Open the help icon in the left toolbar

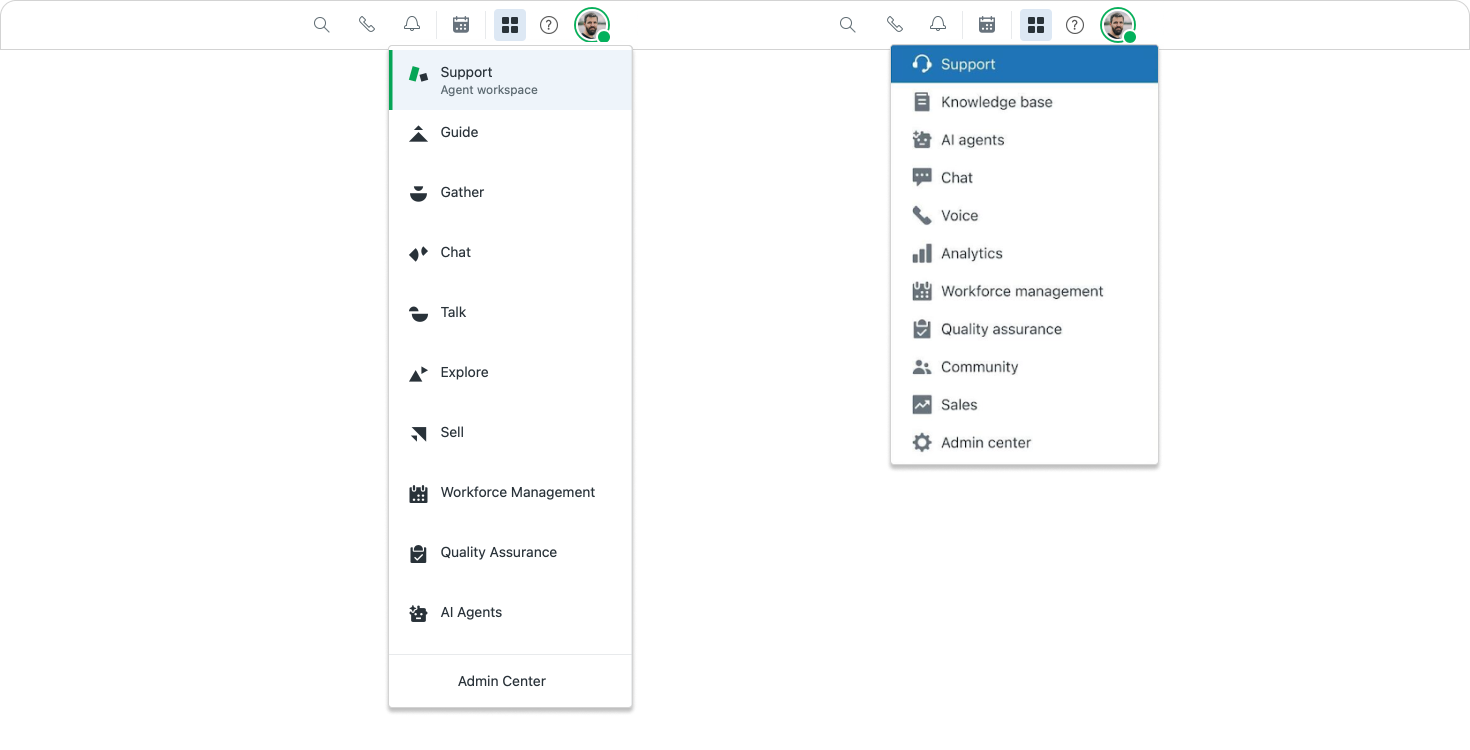pos(549,25)
